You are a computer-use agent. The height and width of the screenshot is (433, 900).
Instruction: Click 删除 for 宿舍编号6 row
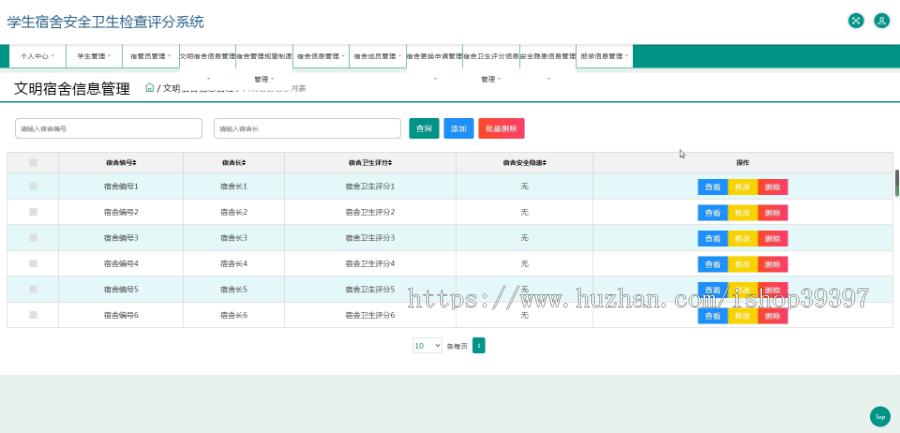pyautogui.click(x=773, y=316)
